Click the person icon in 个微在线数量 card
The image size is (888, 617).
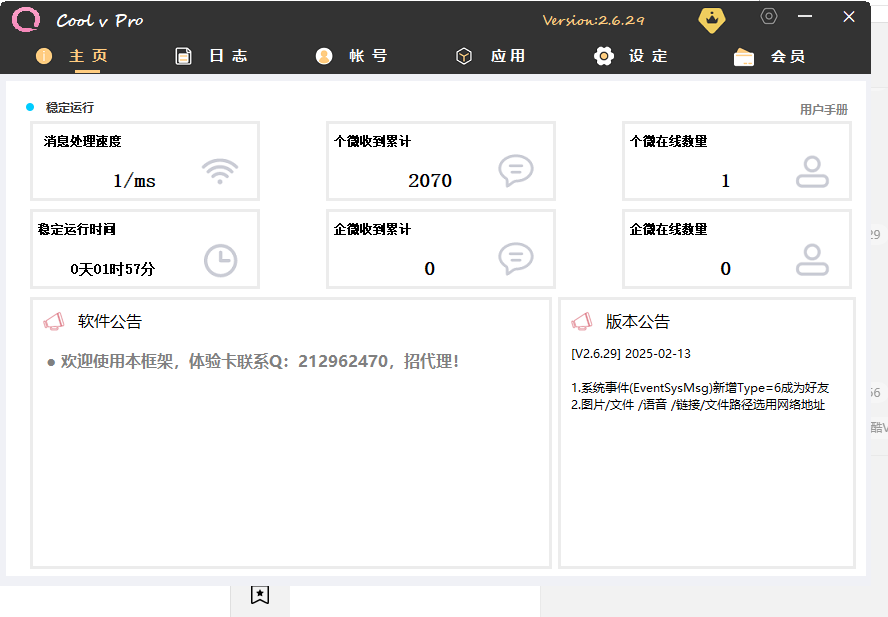click(812, 172)
